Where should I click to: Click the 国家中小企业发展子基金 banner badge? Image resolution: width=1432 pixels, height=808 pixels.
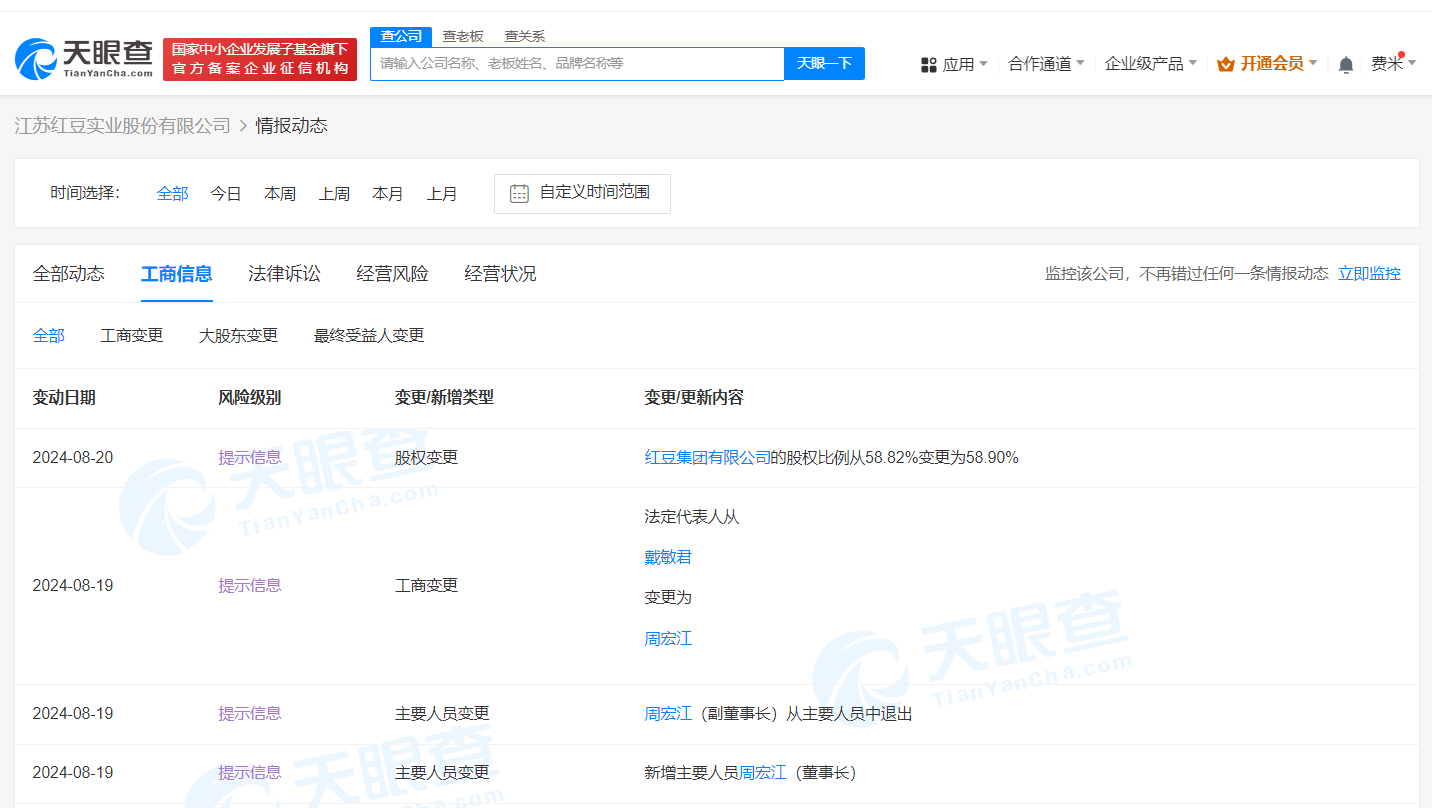(x=260, y=58)
